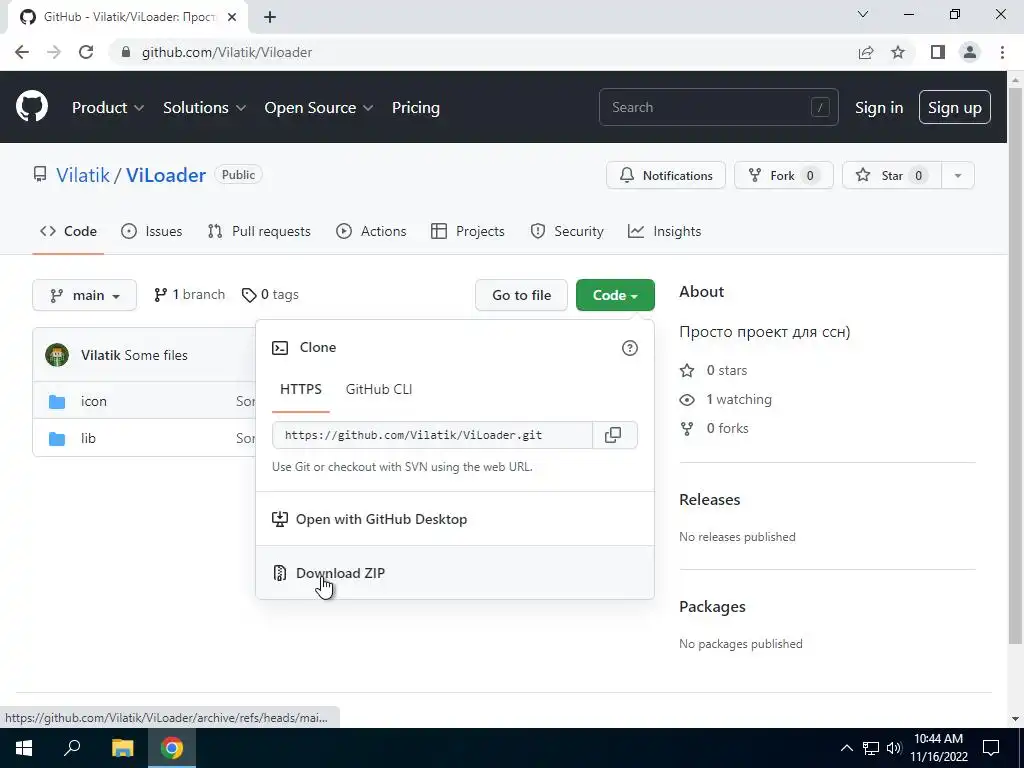Image resolution: width=1024 pixels, height=768 pixels.
Task: Close the GitHub ViLoader tab
Action: 232,17
